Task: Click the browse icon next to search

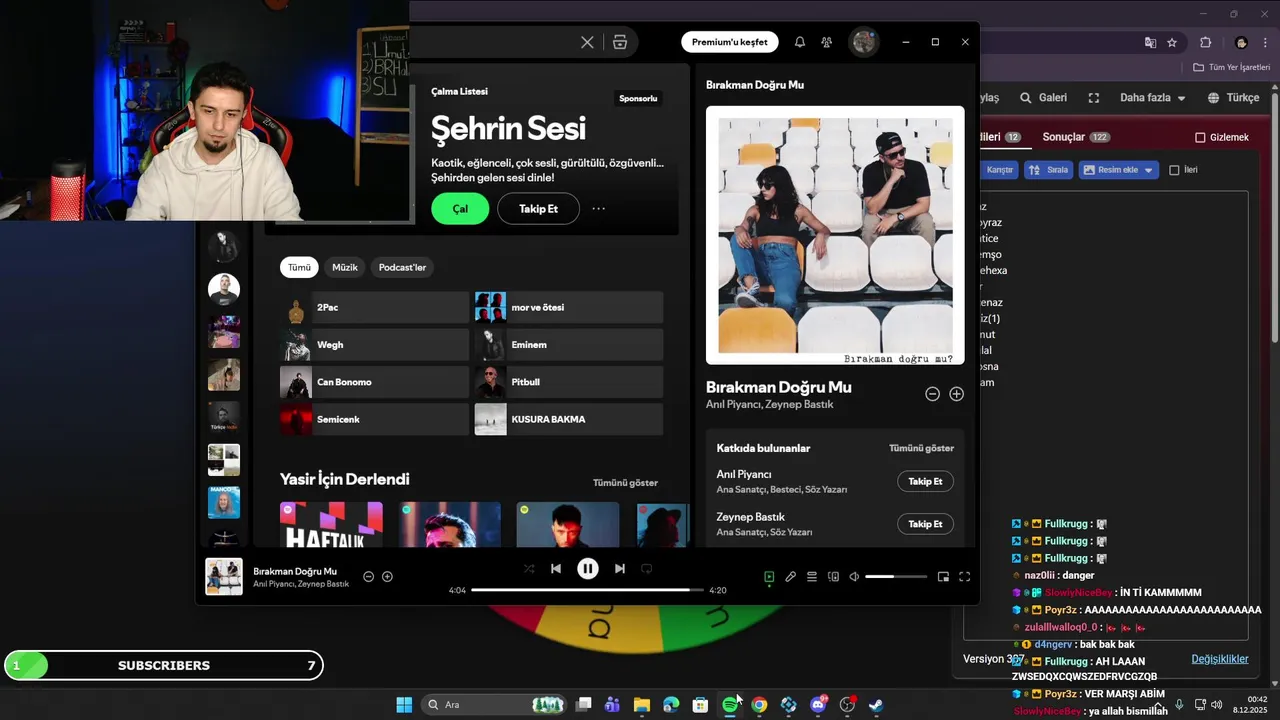Action: 620,42
